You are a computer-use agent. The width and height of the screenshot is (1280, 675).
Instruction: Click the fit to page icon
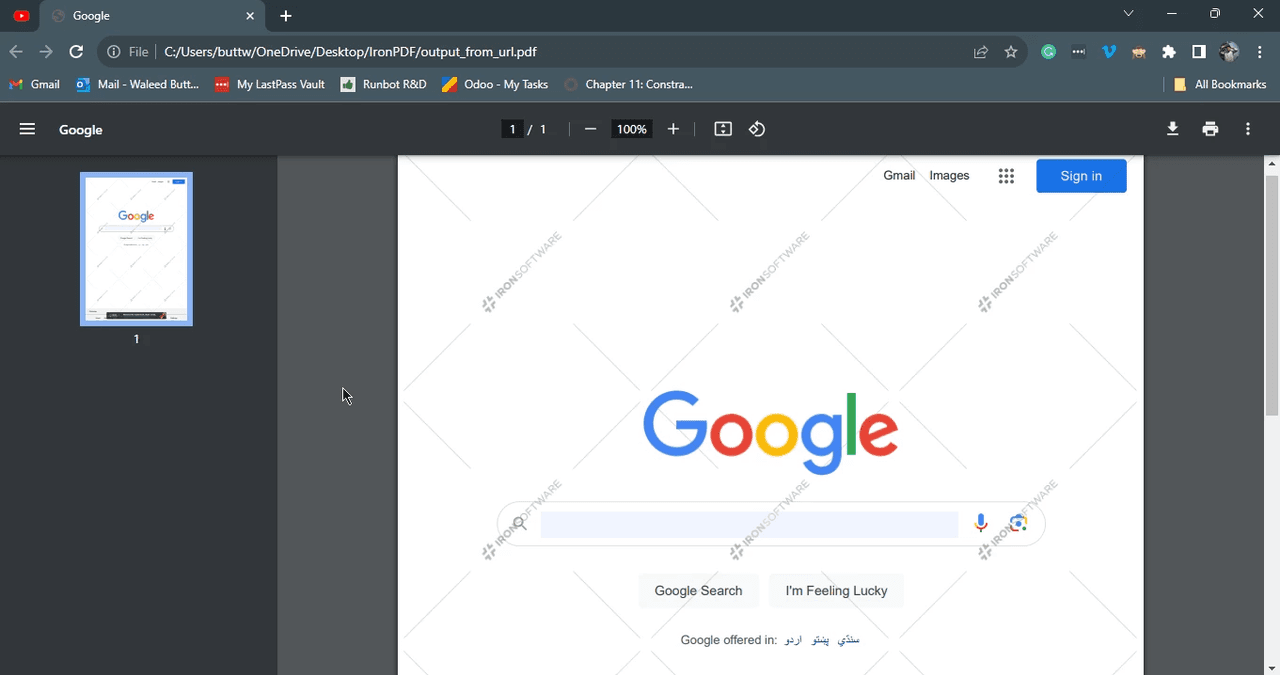723,129
